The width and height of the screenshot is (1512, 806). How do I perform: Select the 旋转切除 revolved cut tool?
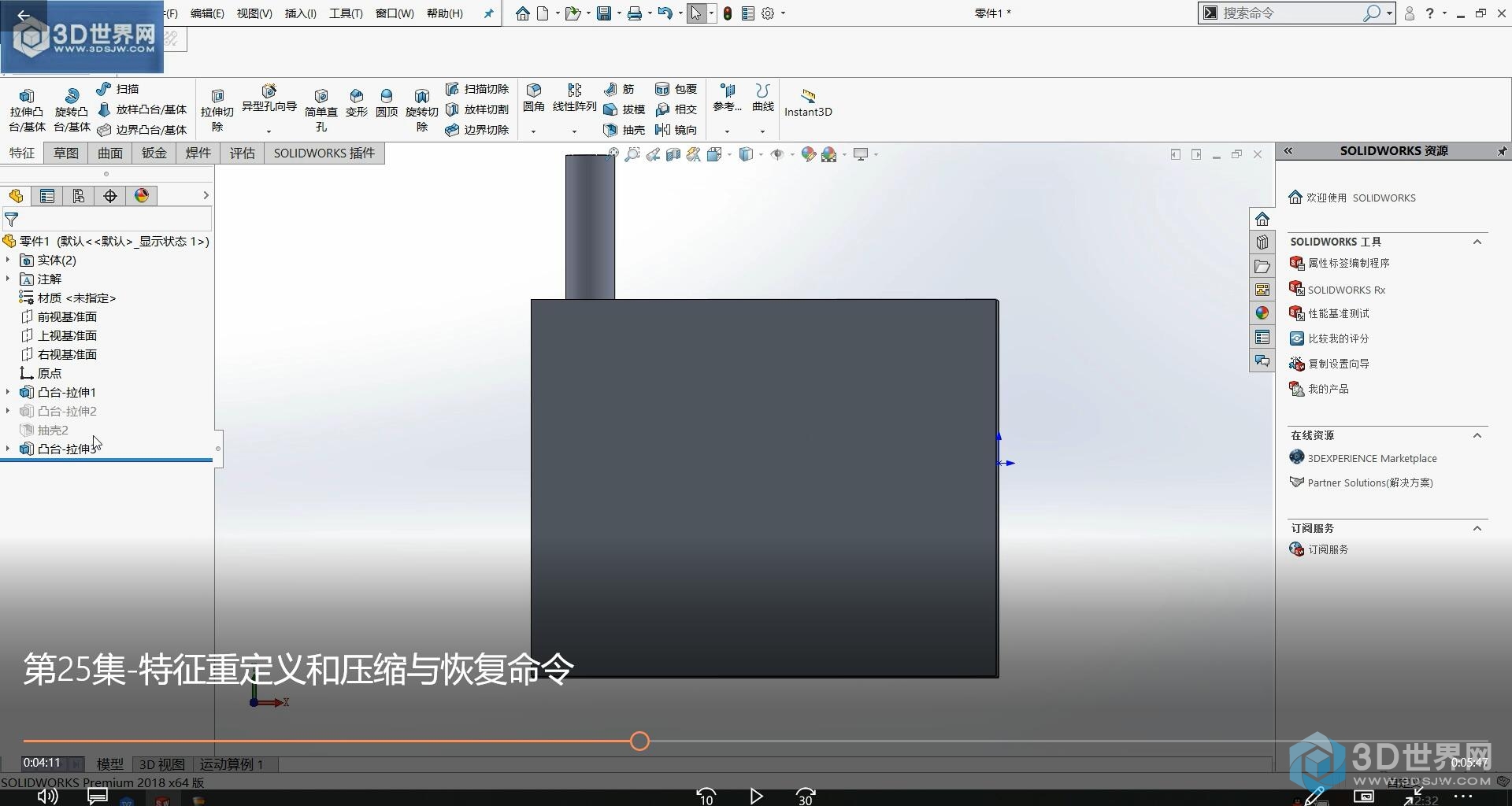[x=422, y=110]
